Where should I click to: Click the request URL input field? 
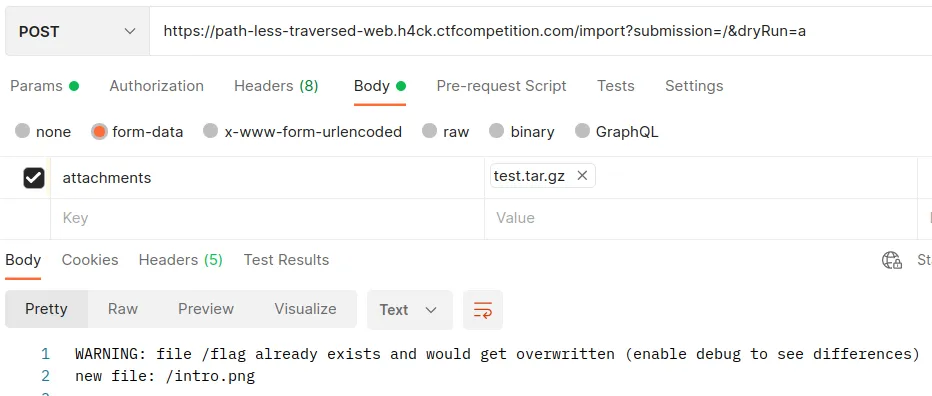pyautogui.click(x=541, y=32)
